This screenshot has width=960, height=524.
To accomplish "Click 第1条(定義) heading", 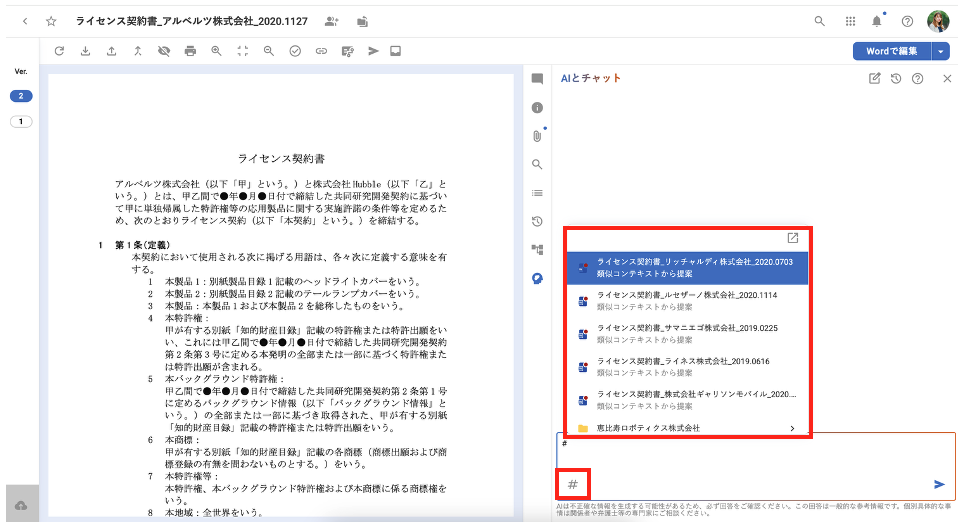I will (x=143, y=245).
